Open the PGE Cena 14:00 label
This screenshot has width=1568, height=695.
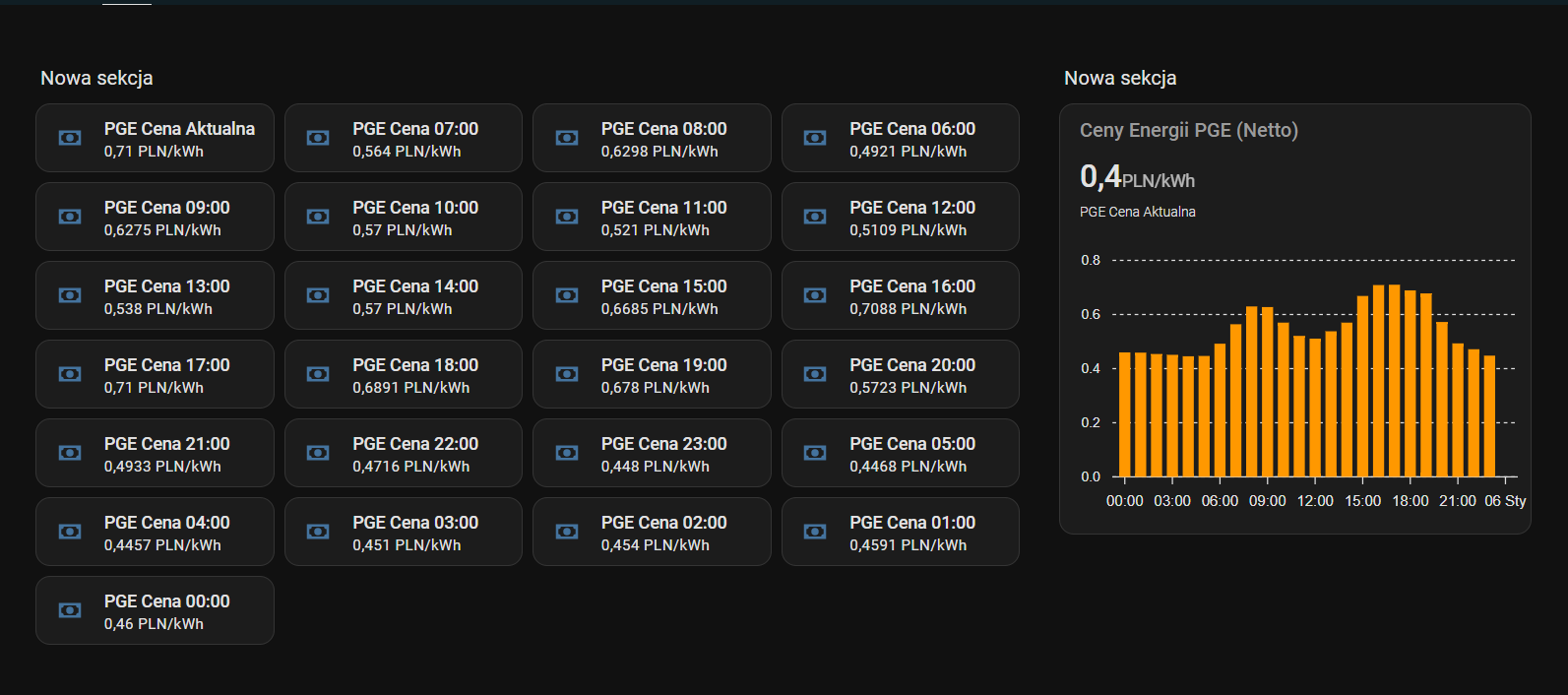pos(415,286)
